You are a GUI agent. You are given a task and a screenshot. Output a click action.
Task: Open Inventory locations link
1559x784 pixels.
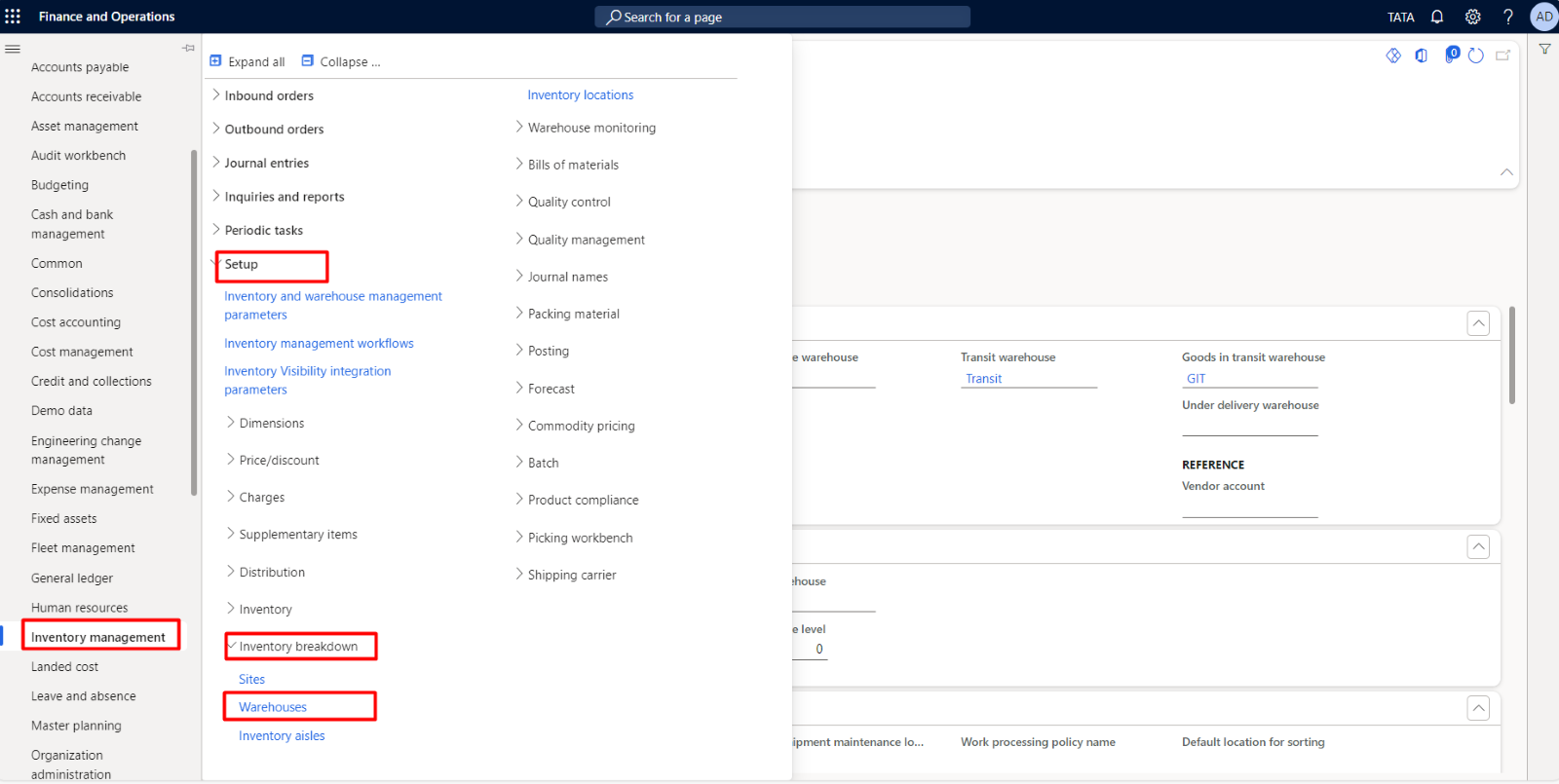coord(580,94)
